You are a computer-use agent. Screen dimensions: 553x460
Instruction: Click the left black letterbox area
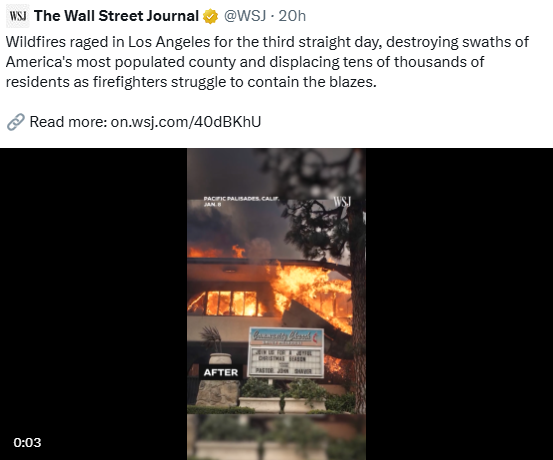click(x=93, y=304)
